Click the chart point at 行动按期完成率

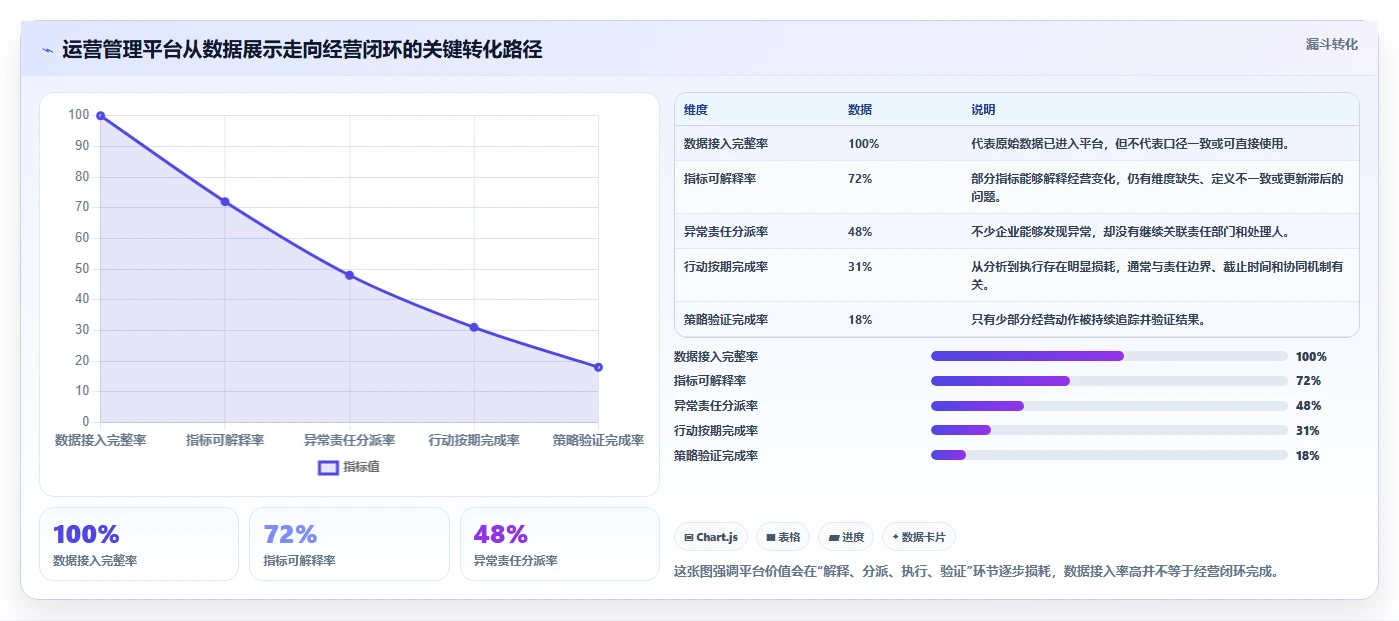click(x=474, y=327)
